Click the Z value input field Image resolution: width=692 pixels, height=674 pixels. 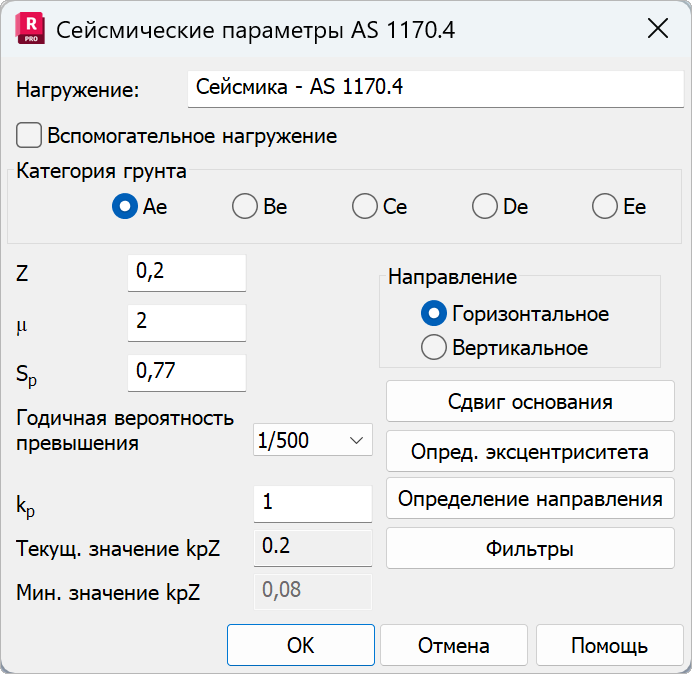[x=187, y=272]
